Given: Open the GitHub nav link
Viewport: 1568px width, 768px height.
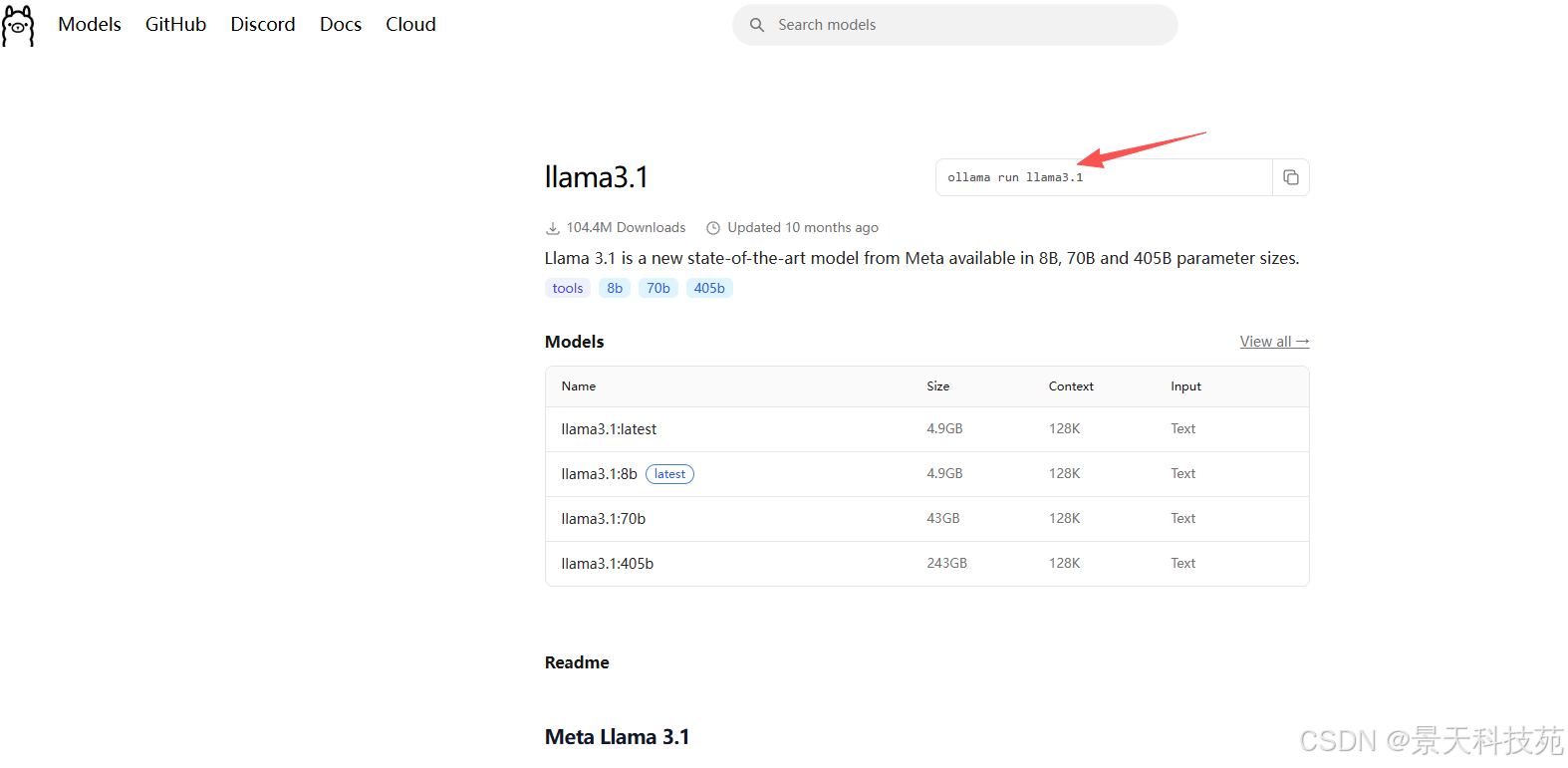Looking at the screenshot, I should (175, 24).
